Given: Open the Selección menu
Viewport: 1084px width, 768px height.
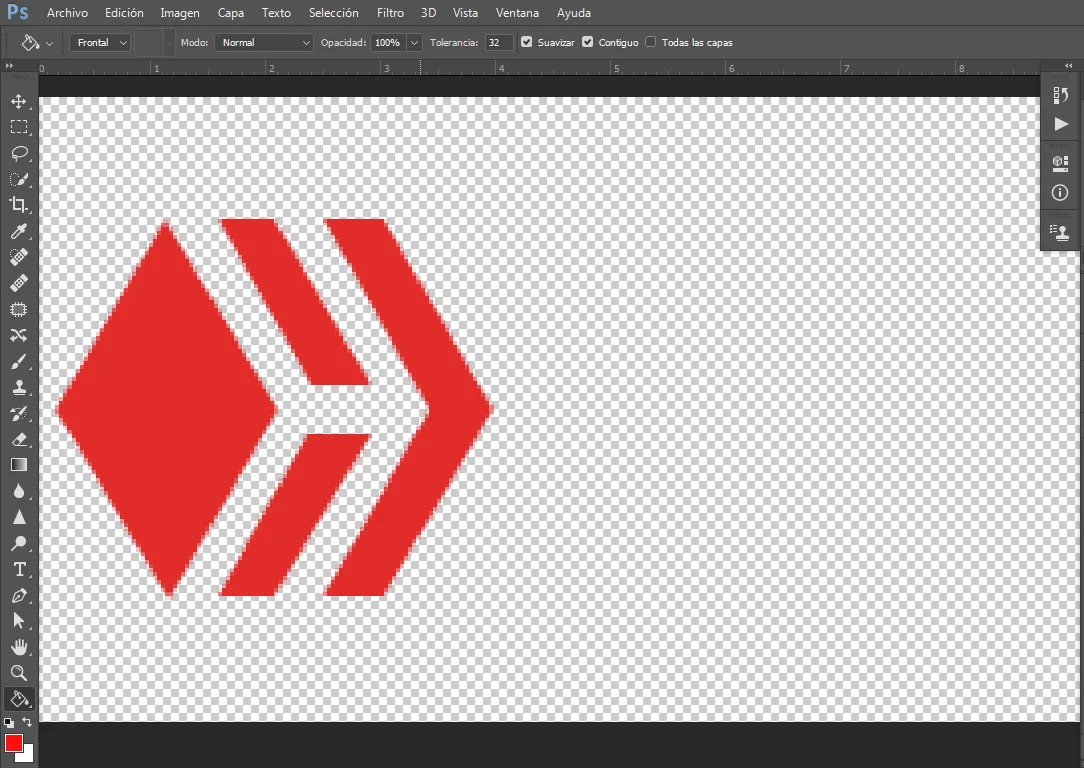Looking at the screenshot, I should pyautogui.click(x=333, y=12).
